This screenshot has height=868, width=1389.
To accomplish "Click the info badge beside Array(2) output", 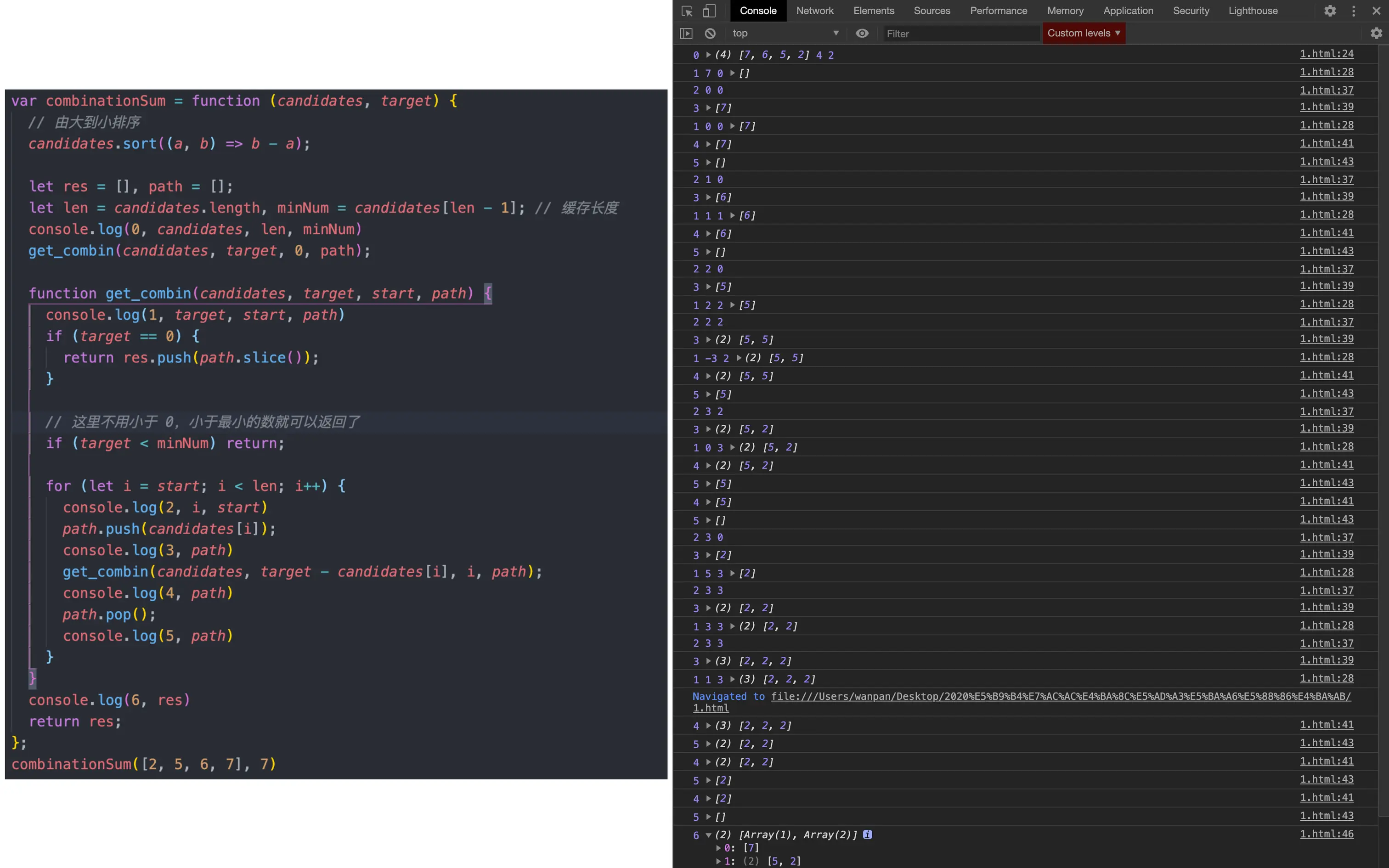I will [x=867, y=834].
